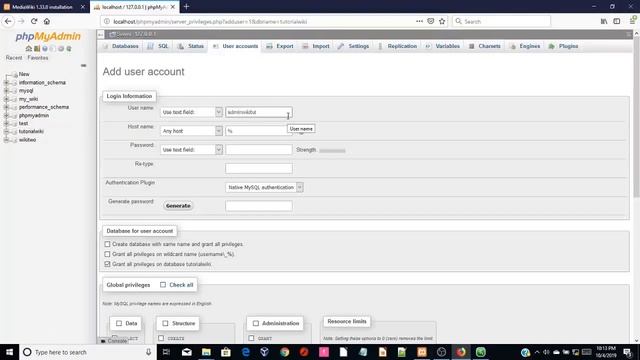Open the Password 'Use text field' dropdown
This screenshot has width=640, height=360.
(x=191, y=150)
